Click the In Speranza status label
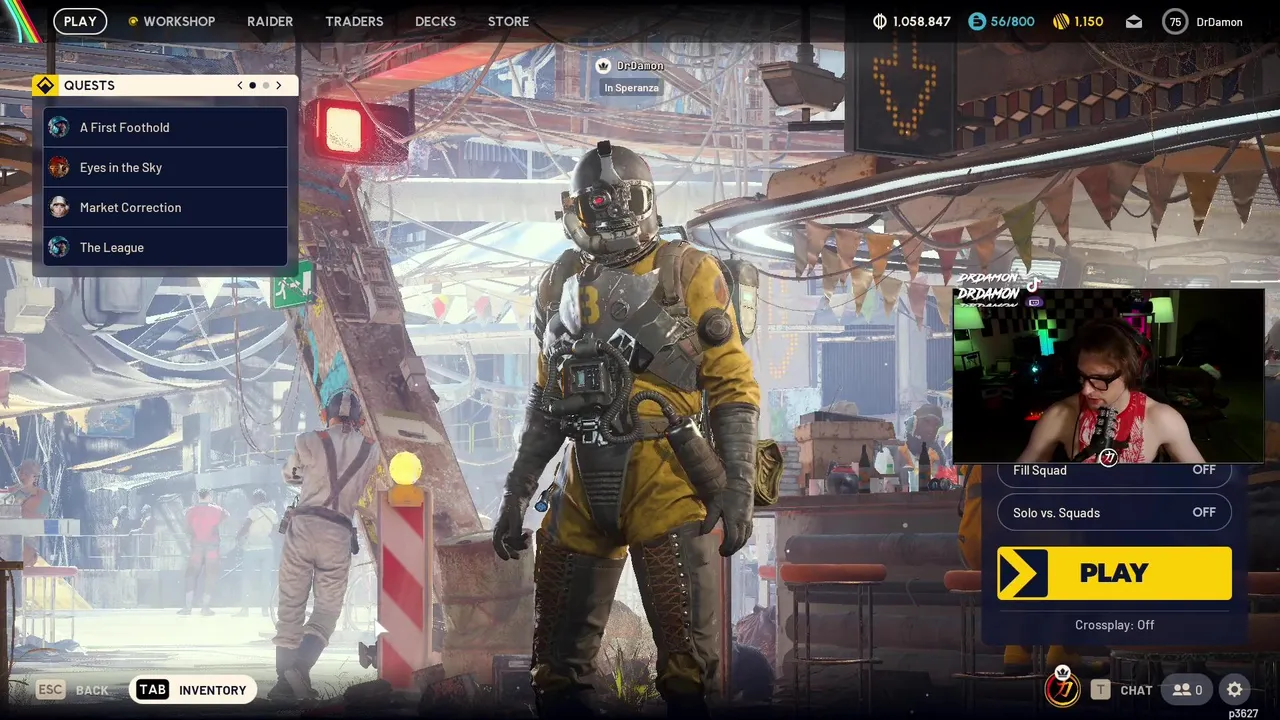This screenshot has width=1280, height=720. tap(631, 88)
